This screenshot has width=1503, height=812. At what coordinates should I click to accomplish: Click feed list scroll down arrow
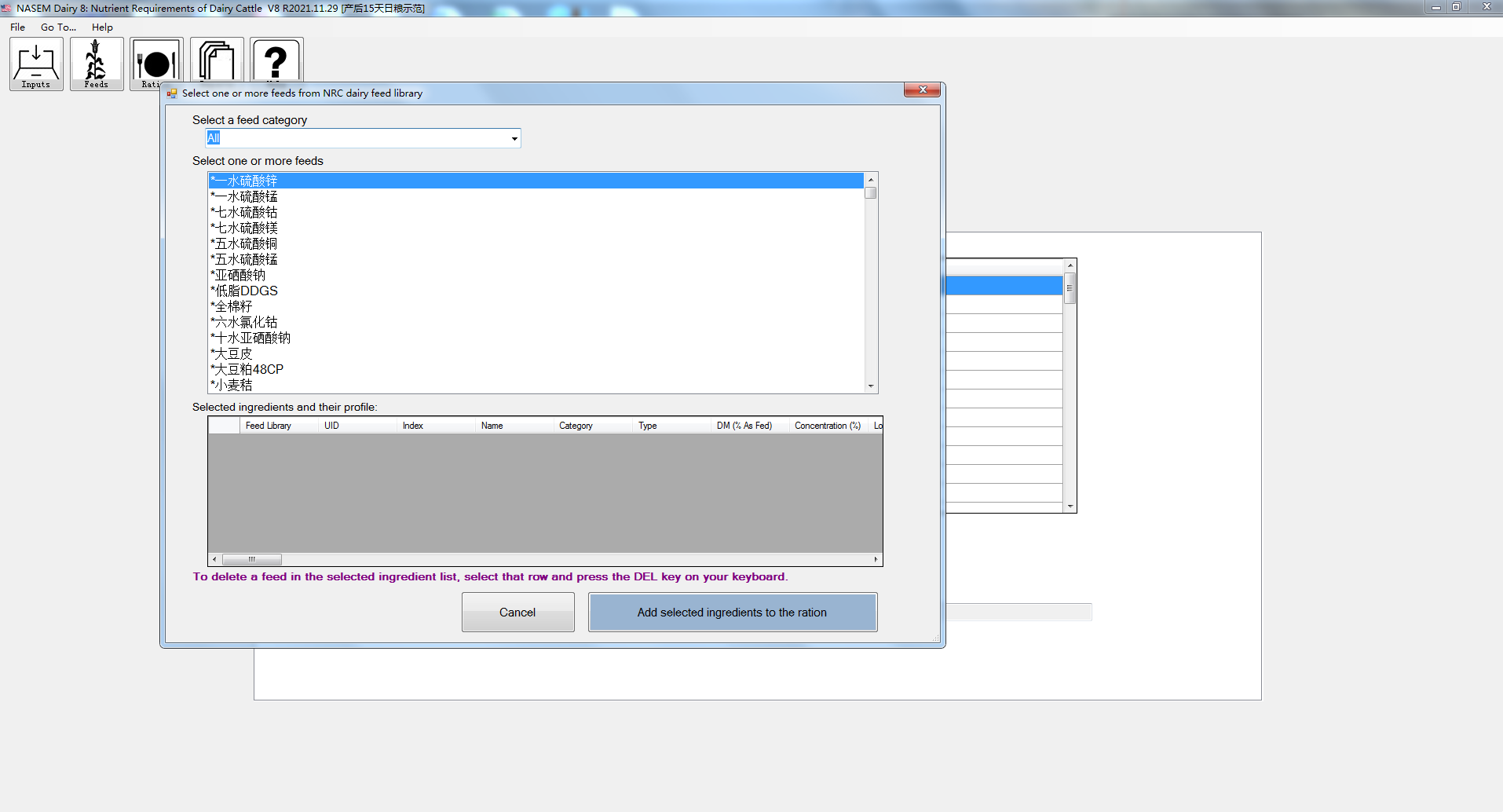[x=871, y=386]
